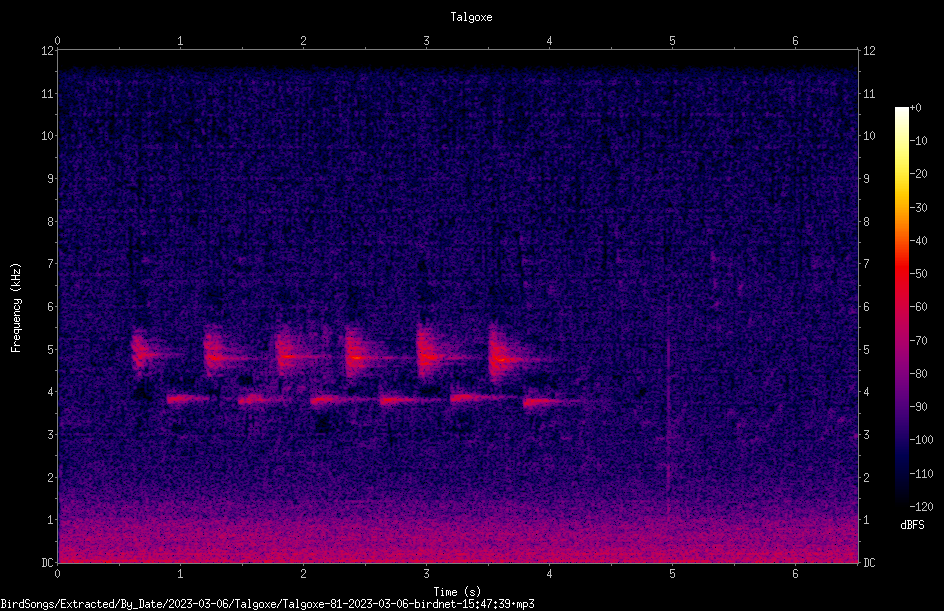Click the 6 second mark on bottom axis
Screen dimensions: 944x611
pos(795,574)
